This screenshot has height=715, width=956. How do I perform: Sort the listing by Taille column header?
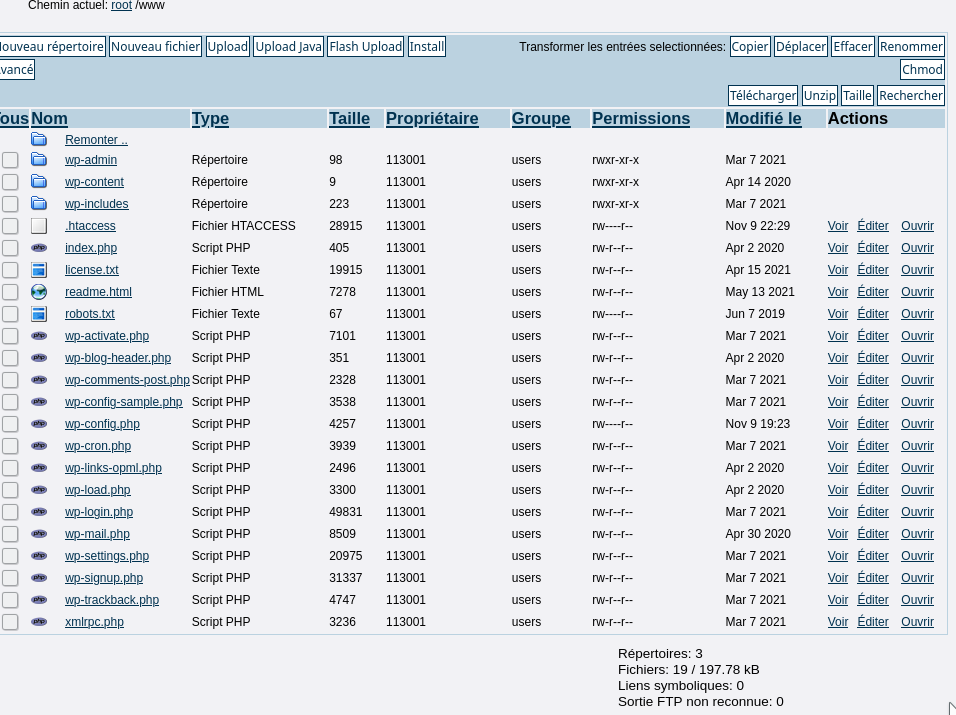pos(349,118)
